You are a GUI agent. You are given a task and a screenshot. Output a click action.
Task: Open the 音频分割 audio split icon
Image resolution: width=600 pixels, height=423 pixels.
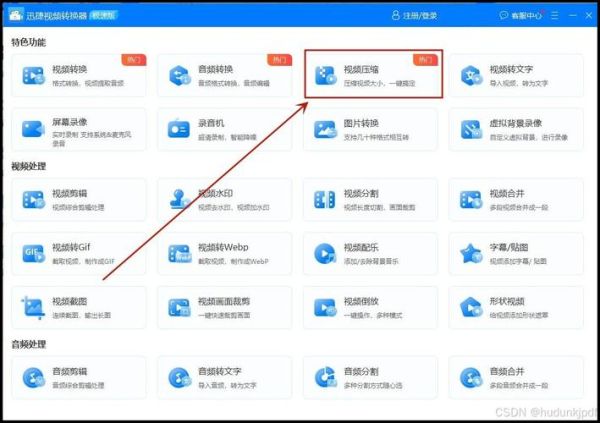pos(325,377)
